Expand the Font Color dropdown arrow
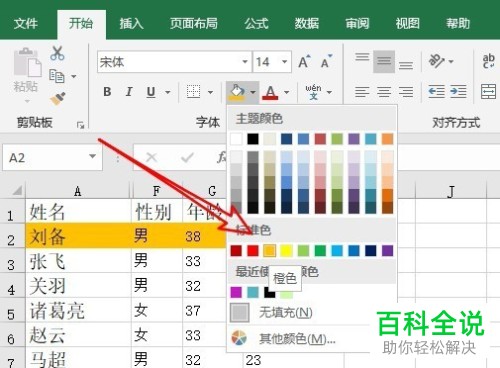500x368 pixels. [286, 92]
